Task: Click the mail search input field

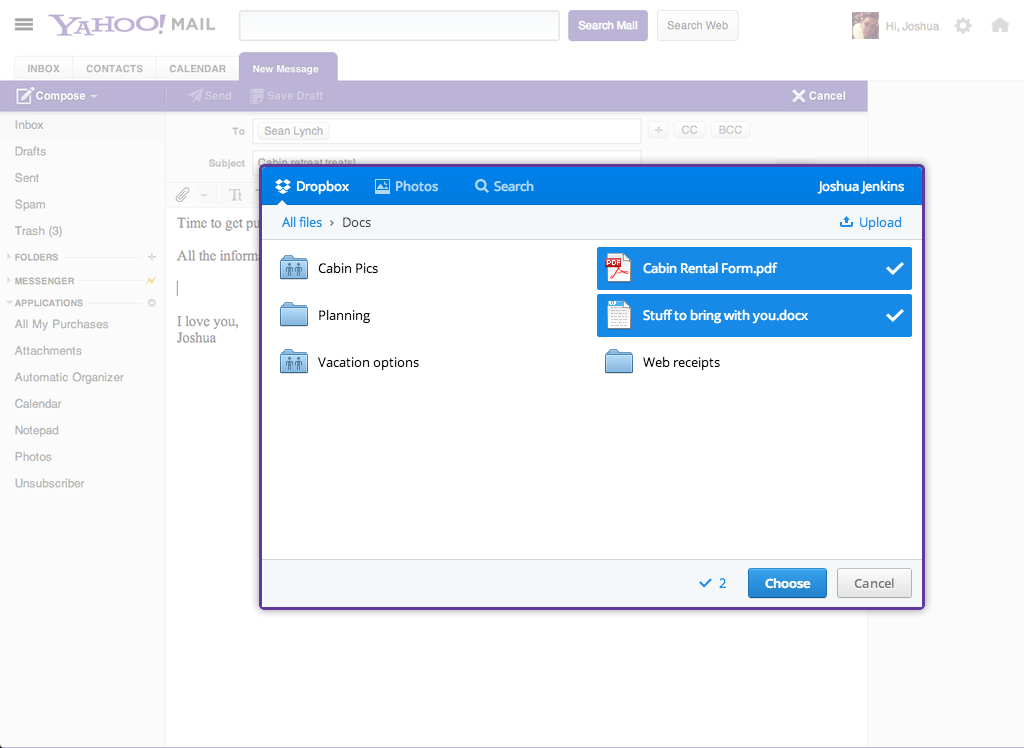Action: point(399,25)
